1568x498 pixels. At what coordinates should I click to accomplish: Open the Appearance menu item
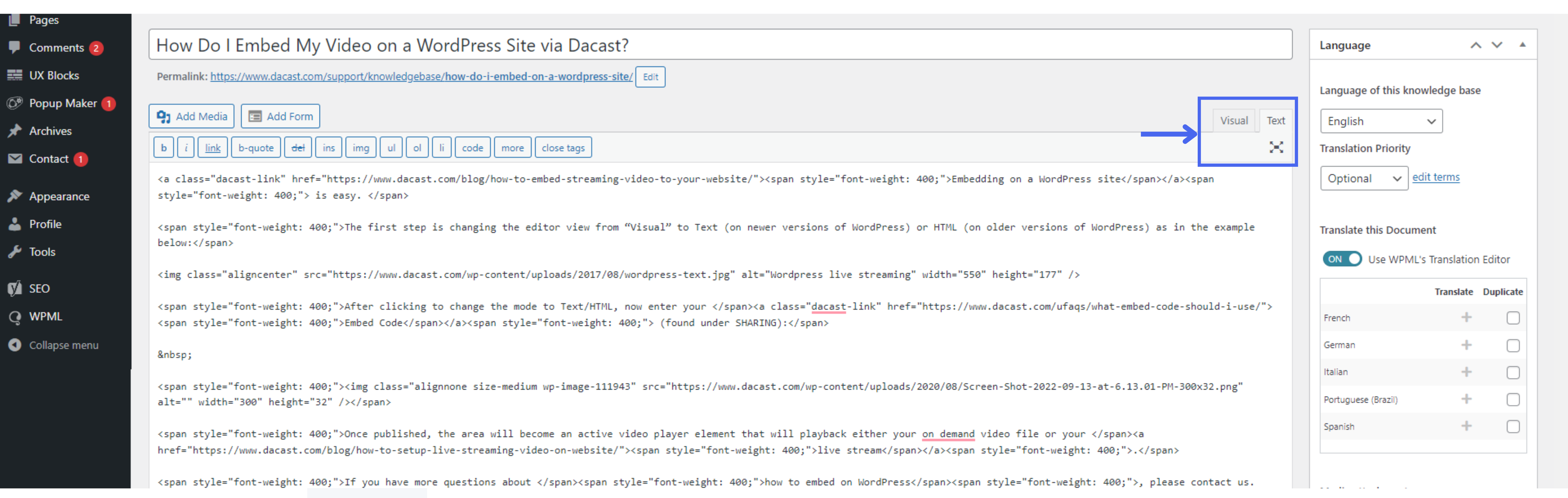tap(59, 196)
